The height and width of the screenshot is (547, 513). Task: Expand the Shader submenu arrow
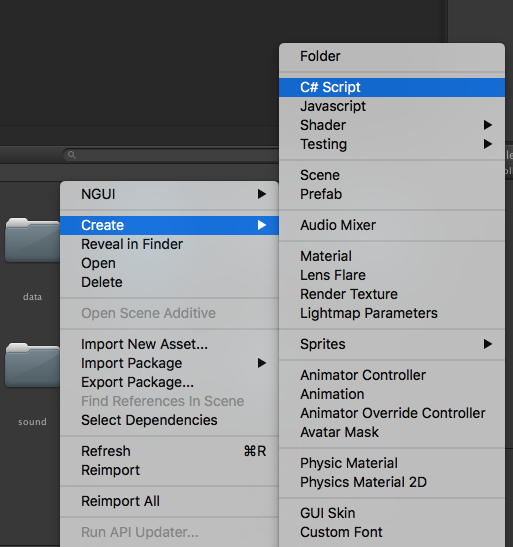(488, 125)
